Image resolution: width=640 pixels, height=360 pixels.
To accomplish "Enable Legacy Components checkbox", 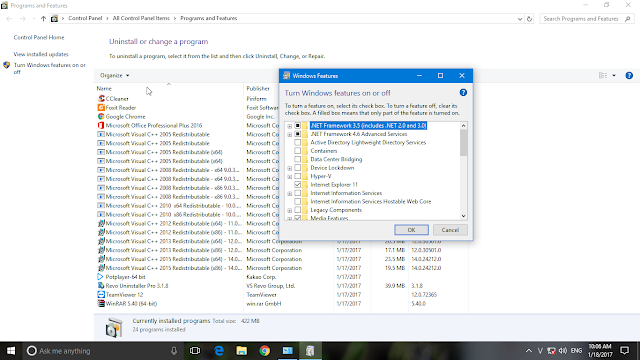I will tap(298, 210).
